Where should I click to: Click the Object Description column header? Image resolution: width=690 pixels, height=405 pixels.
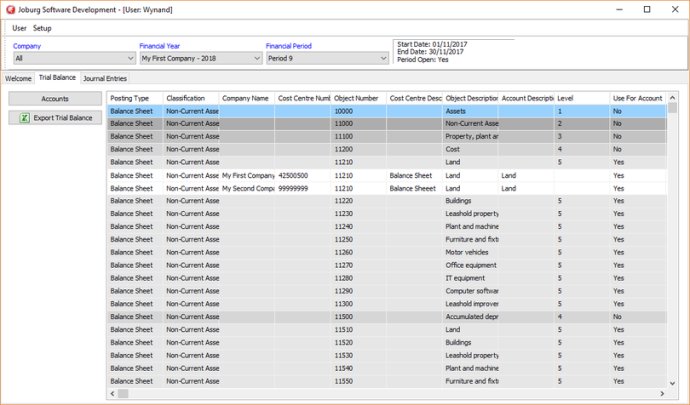[x=470, y=98]
